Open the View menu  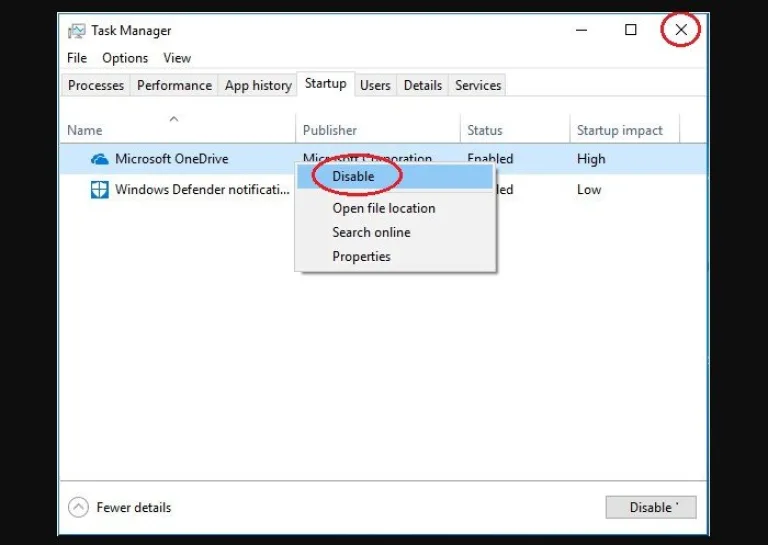tap(177, 58)
